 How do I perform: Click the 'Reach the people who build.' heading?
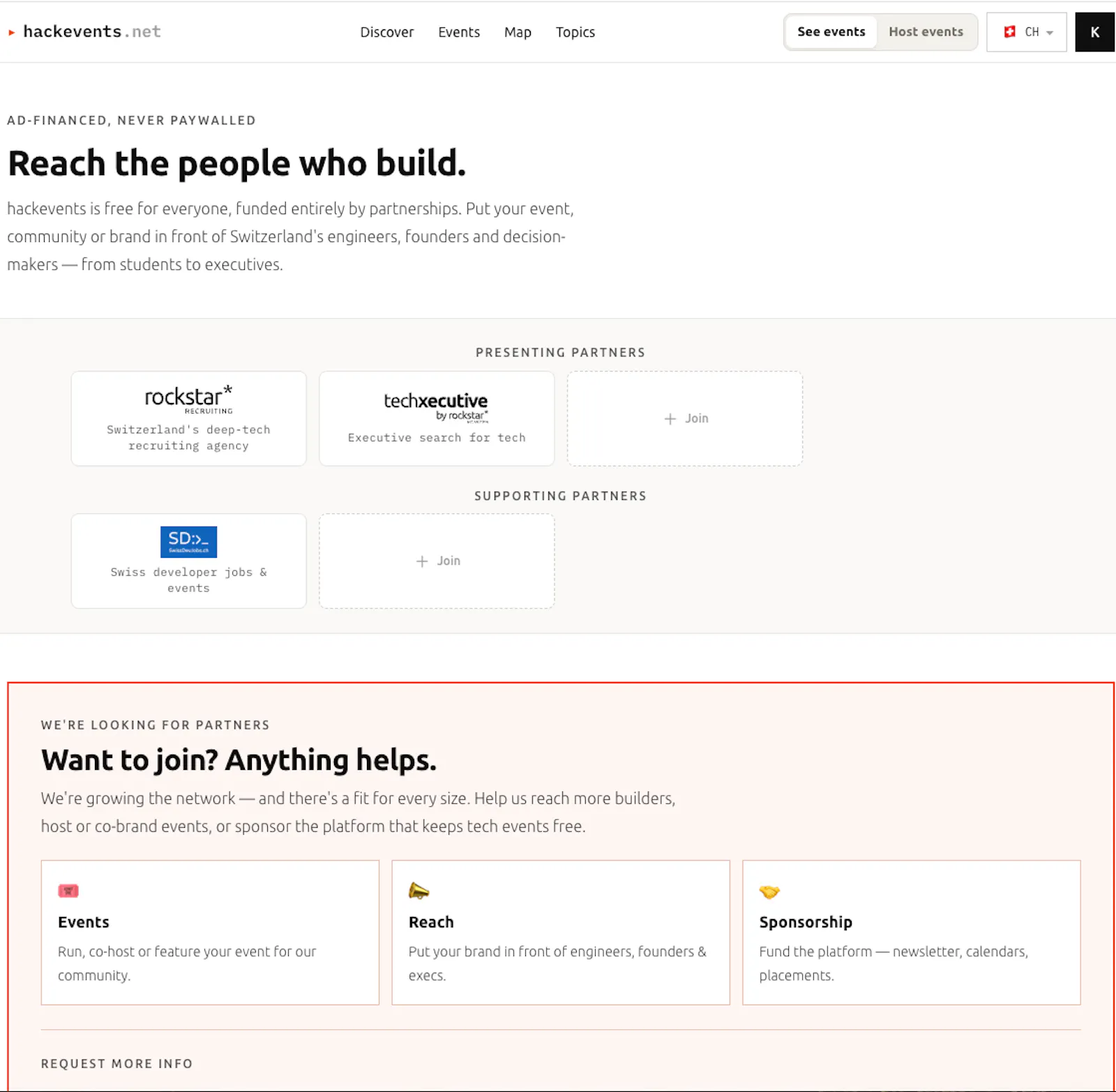point(236,164)
